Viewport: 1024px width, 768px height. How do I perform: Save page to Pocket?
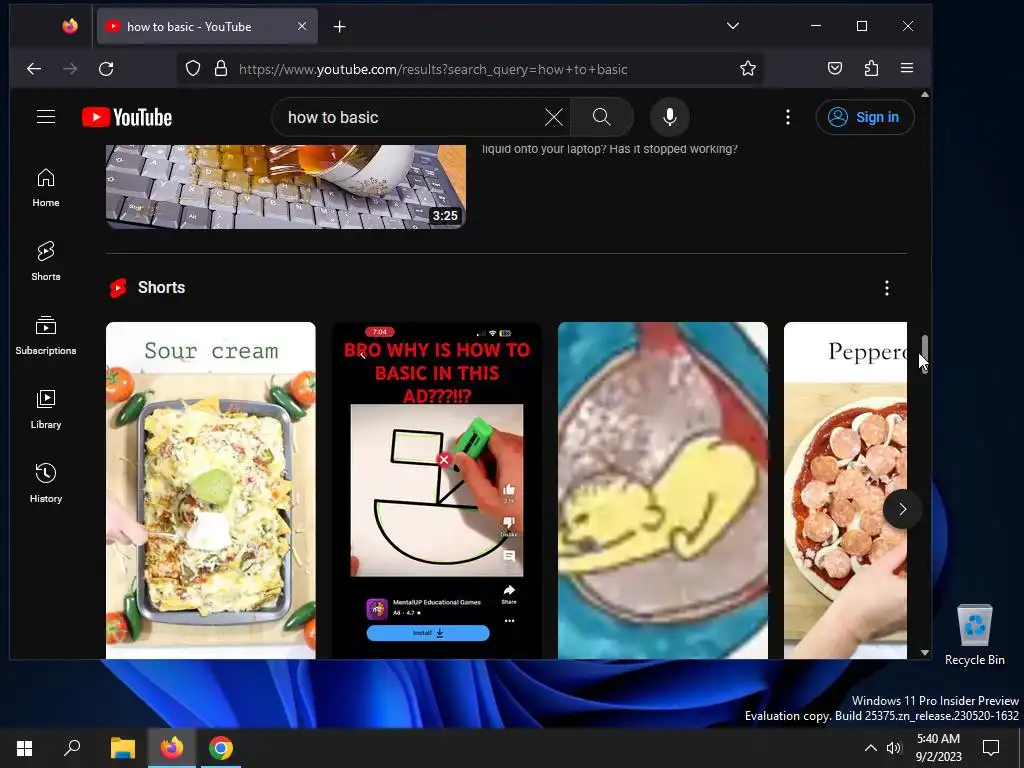point(835,69)
